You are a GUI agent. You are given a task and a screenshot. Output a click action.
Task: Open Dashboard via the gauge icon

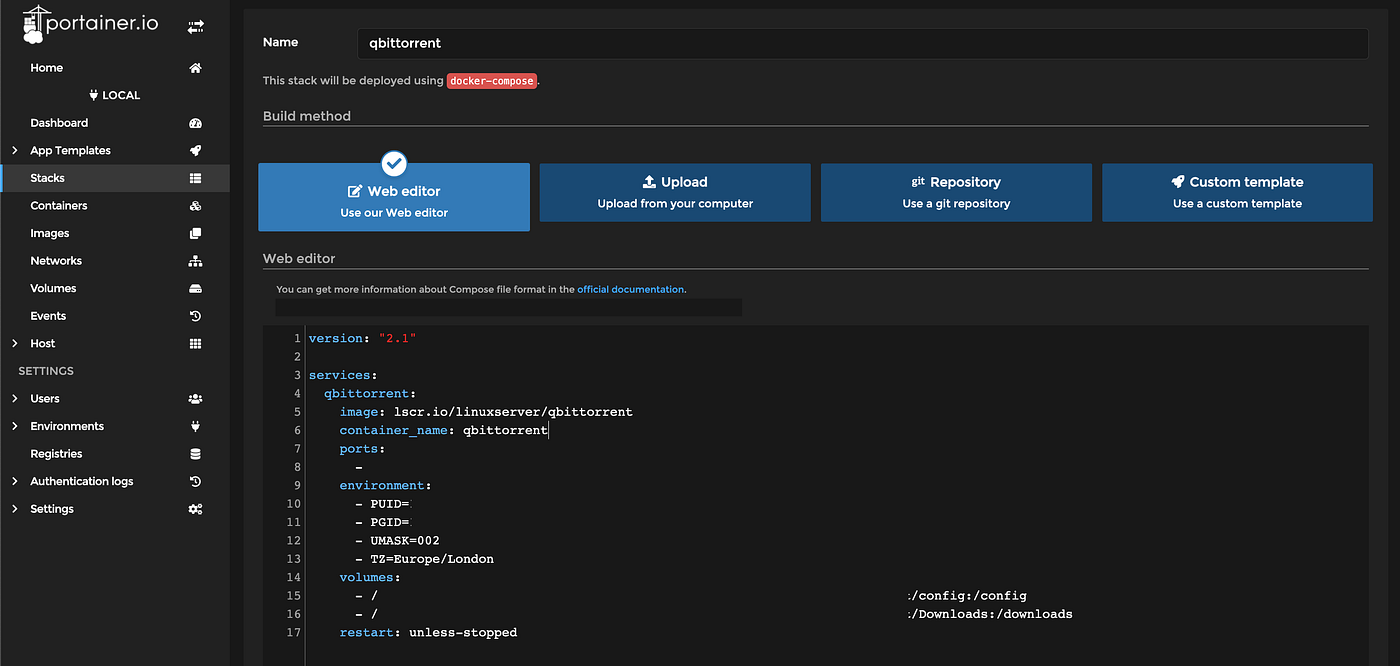click(x=196, y=122)
